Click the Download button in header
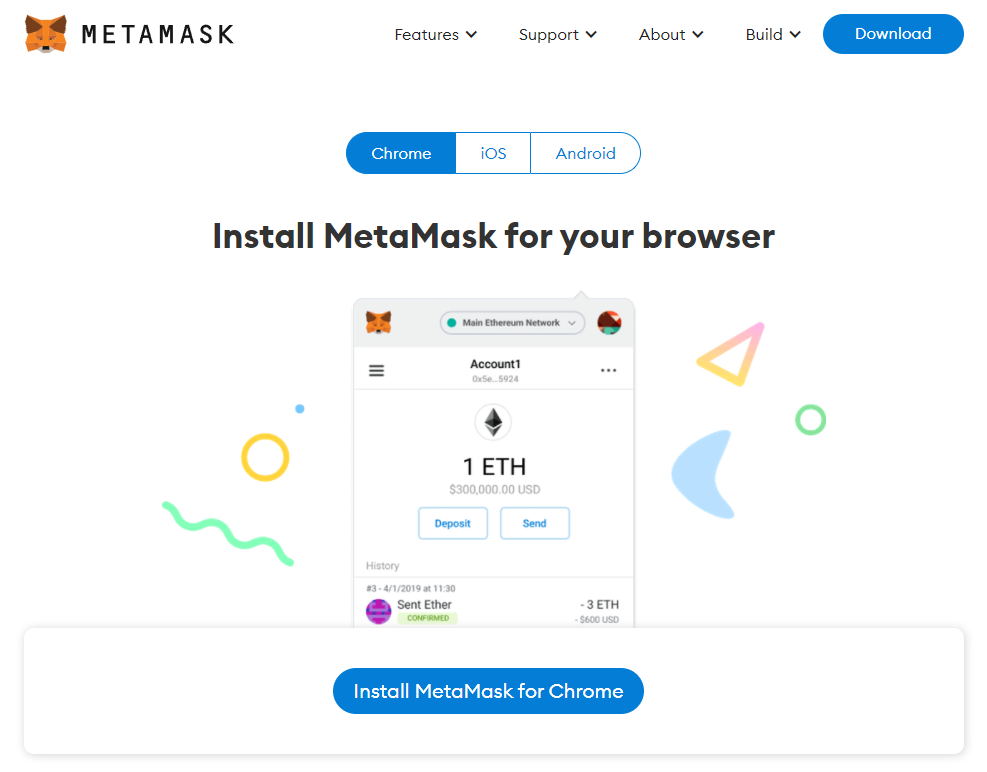Image resolution: width=987 pixels, height=772 pixels. (893, 34)
